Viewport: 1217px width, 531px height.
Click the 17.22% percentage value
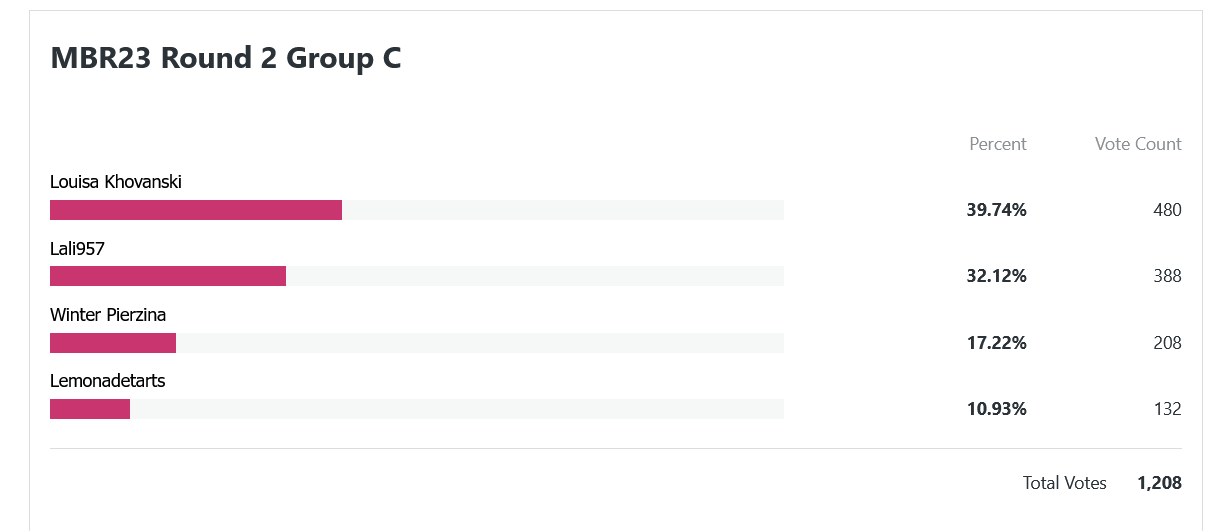coord(997,343)
